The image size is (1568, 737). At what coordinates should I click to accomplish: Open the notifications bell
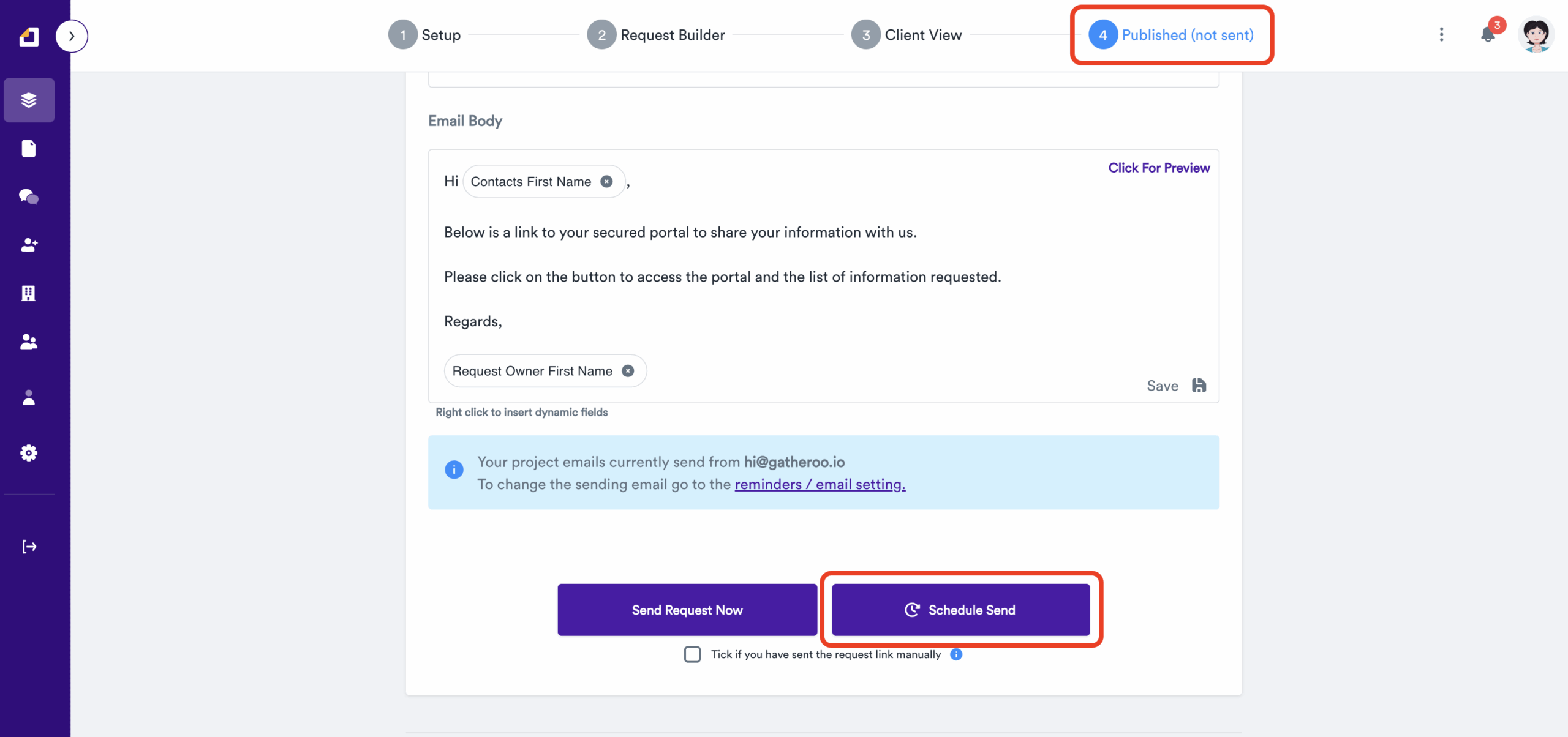tap(1488, 35)
